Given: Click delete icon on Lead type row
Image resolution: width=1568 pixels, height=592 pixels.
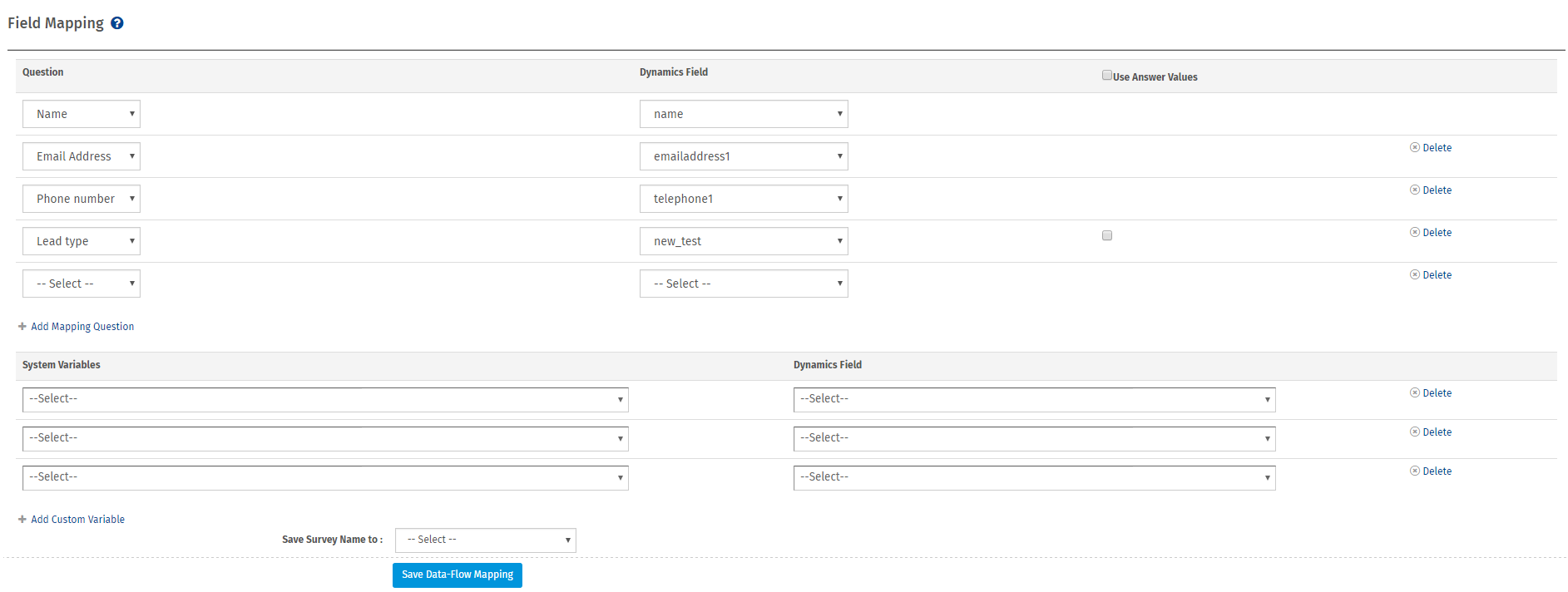Looking at the screenshot, I should [x=1414, y=232].
